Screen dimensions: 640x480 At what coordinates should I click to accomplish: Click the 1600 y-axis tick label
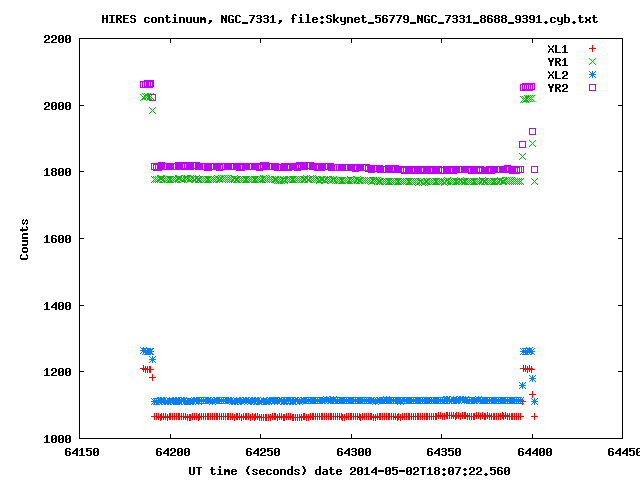[57, 239]
